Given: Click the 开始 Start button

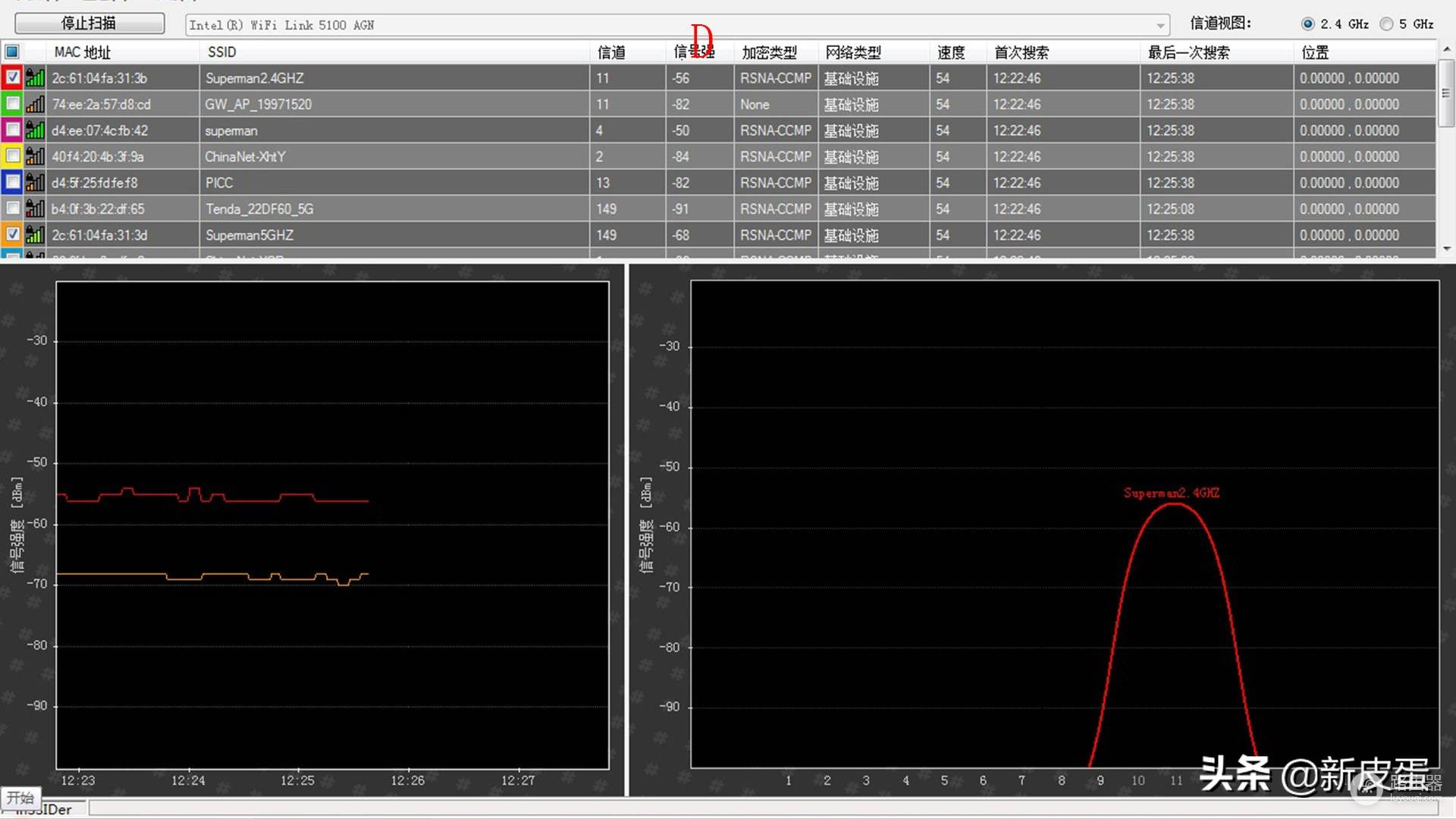Looking at the screenshot, I should tap(20, 798).
